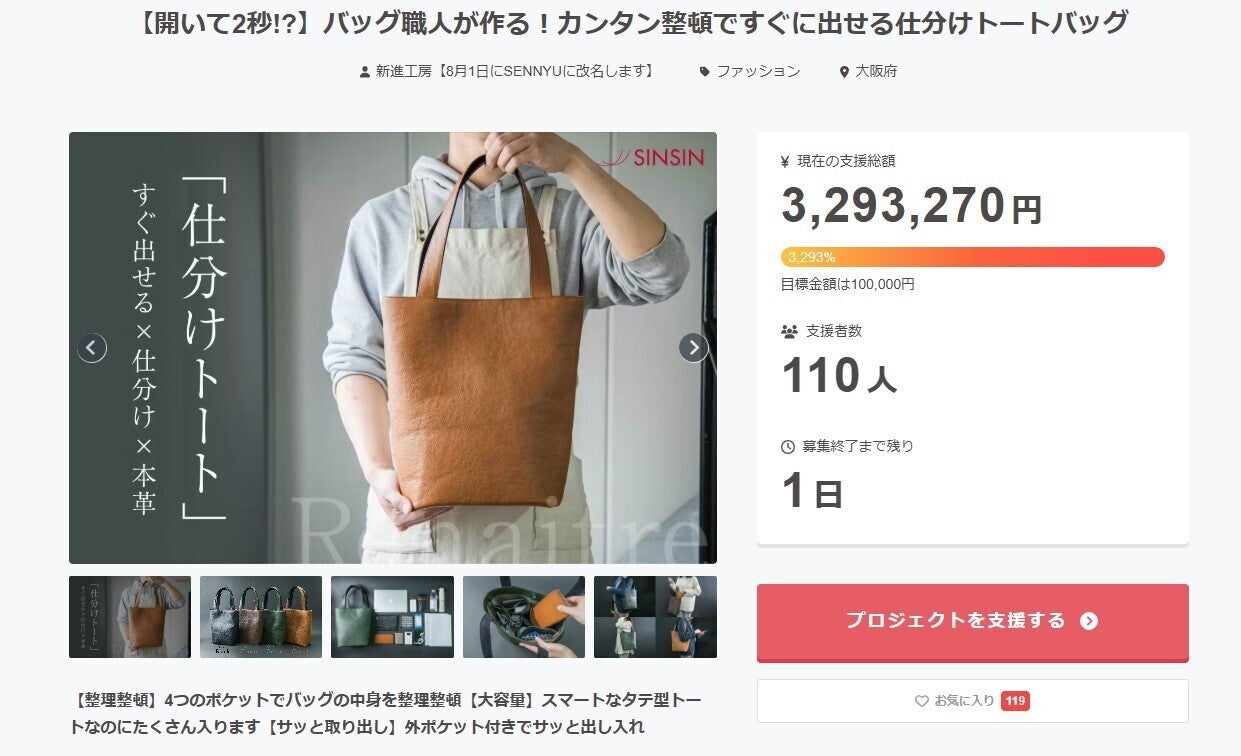
Task: Open the ファッション category link
Action: point(758,72)
